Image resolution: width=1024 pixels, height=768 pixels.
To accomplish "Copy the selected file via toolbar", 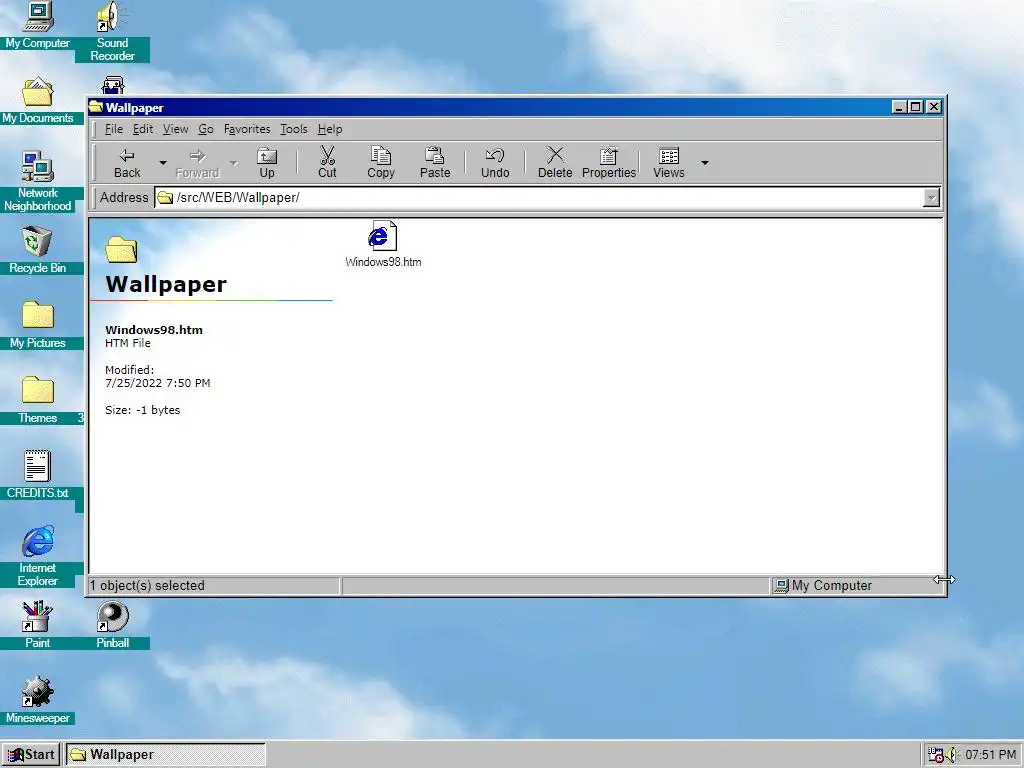I will coord(381,163).
